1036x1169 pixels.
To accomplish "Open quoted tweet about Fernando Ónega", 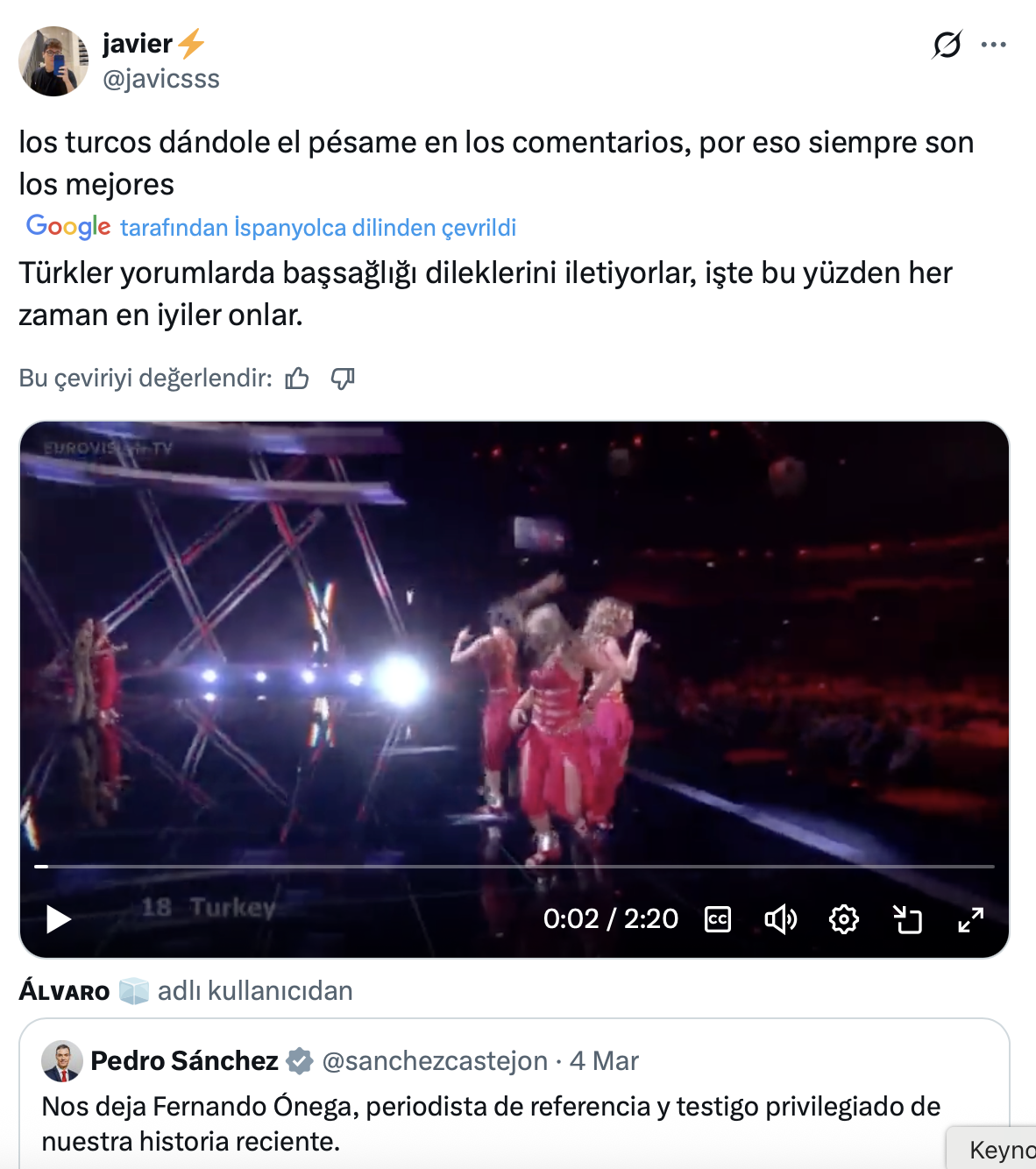I will (491, 1123).
